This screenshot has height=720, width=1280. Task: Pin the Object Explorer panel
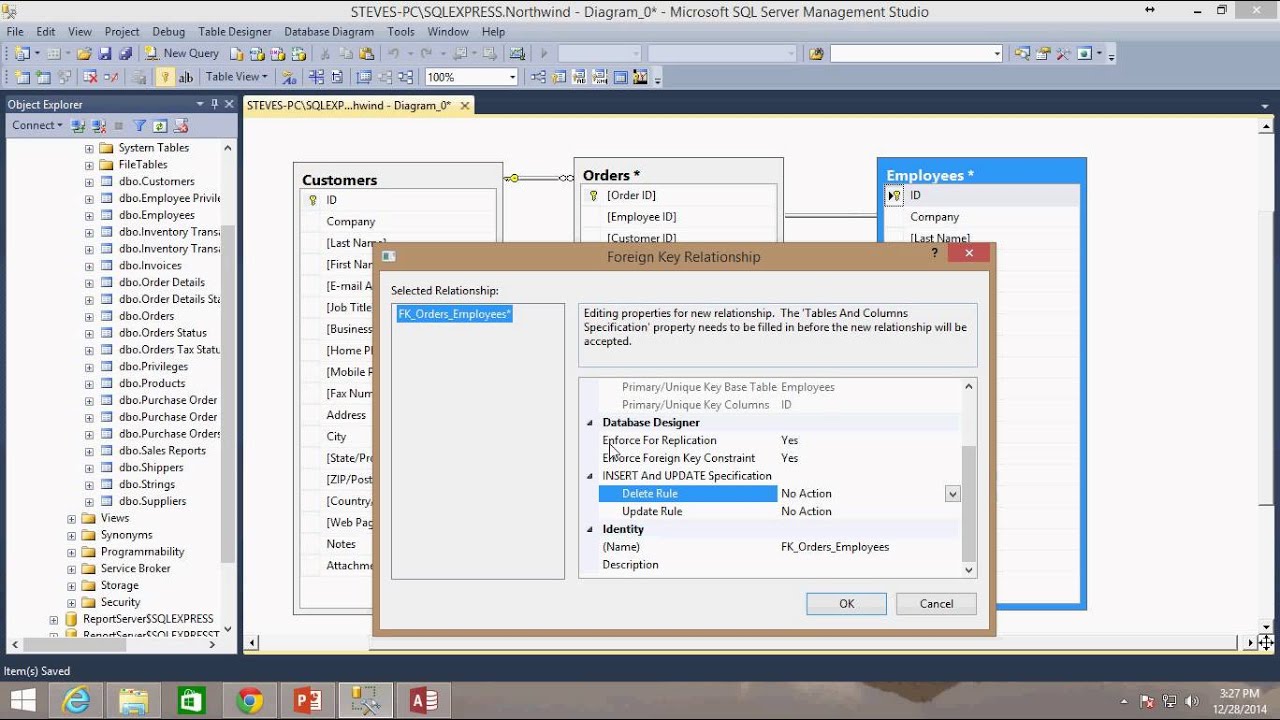click(x=214, y=104)
